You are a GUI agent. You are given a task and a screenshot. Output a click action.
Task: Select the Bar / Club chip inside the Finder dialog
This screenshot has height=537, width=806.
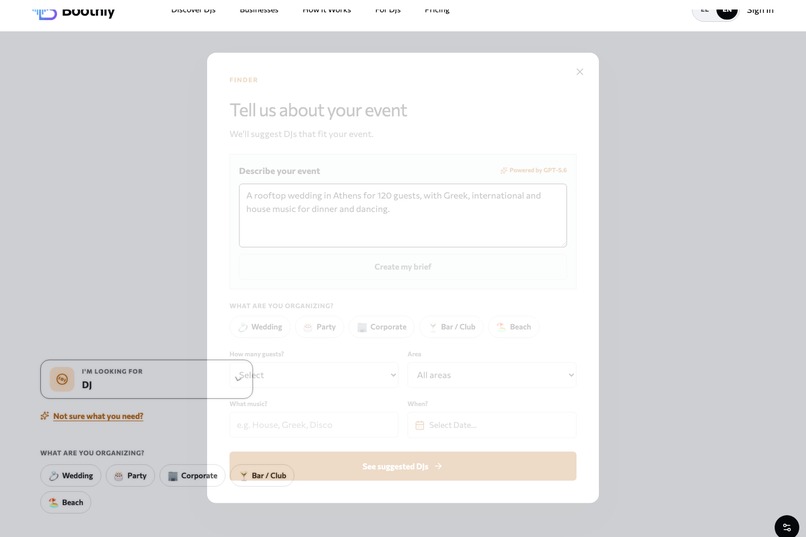point(452,327)
